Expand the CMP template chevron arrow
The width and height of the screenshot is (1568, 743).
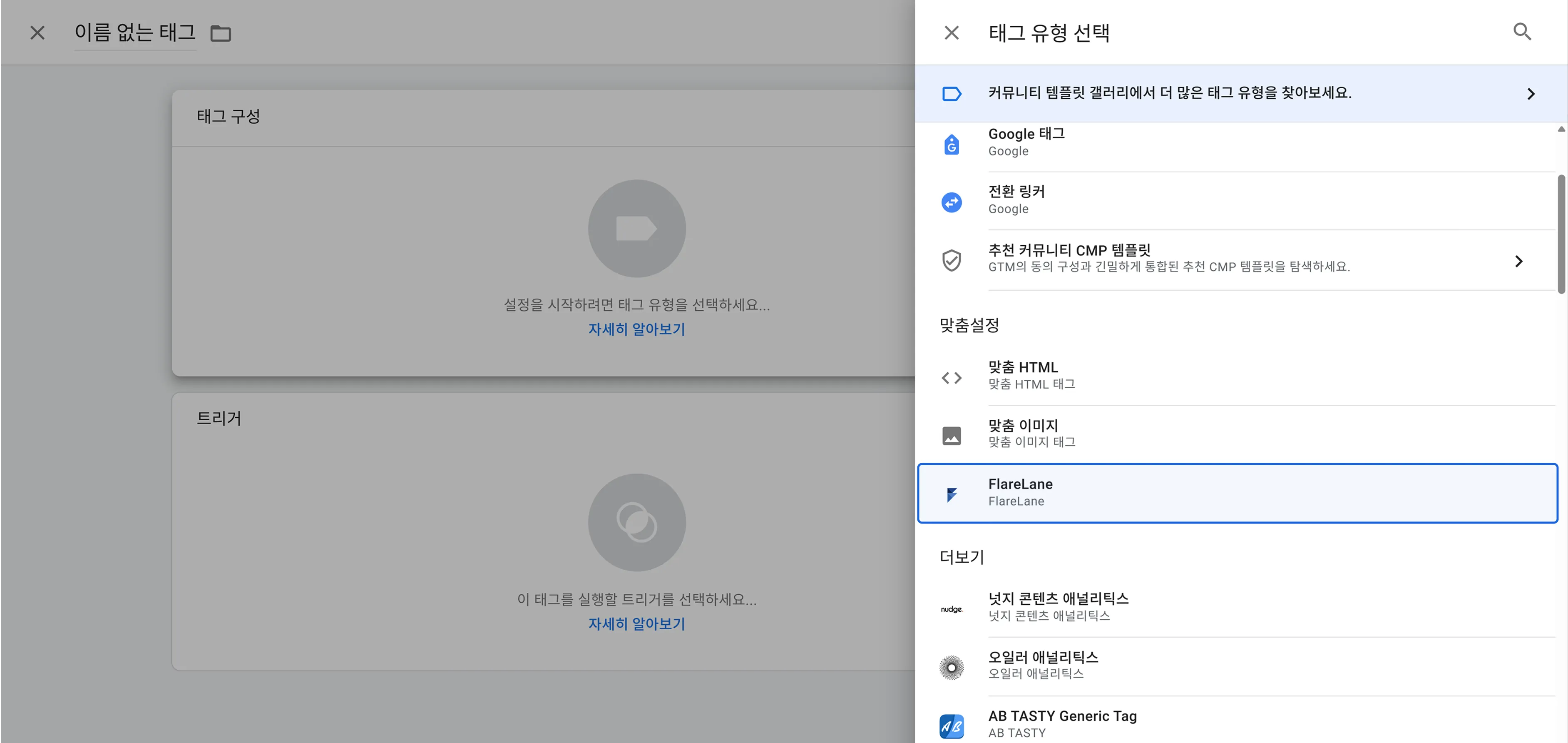[1519, 261]
